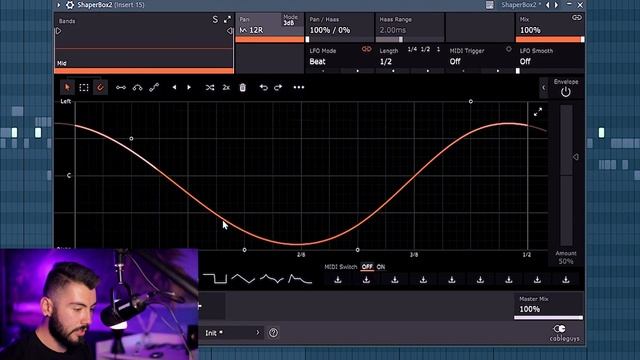Open the LFO Mode Beat selector
This screenshot has height=360, width=640.
point(318,62)
